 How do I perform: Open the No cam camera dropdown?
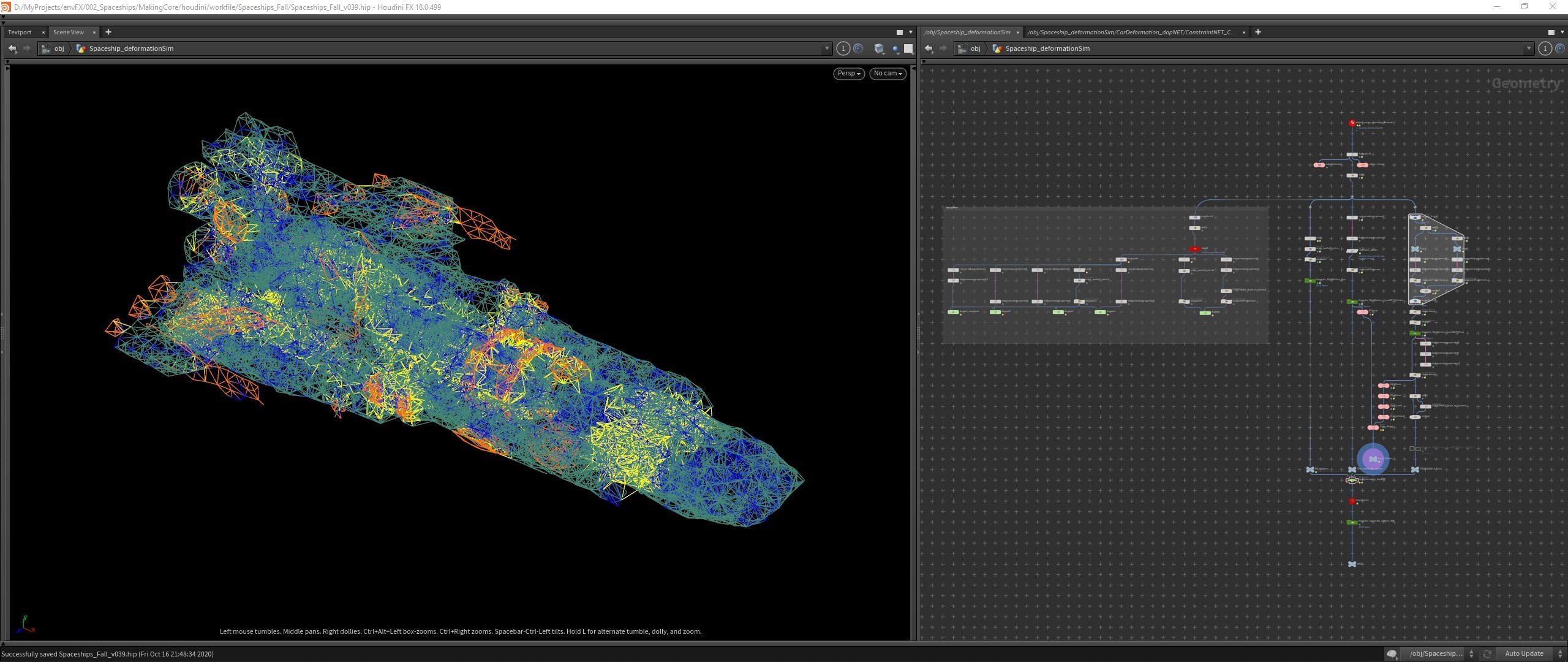tap(888, 74)
